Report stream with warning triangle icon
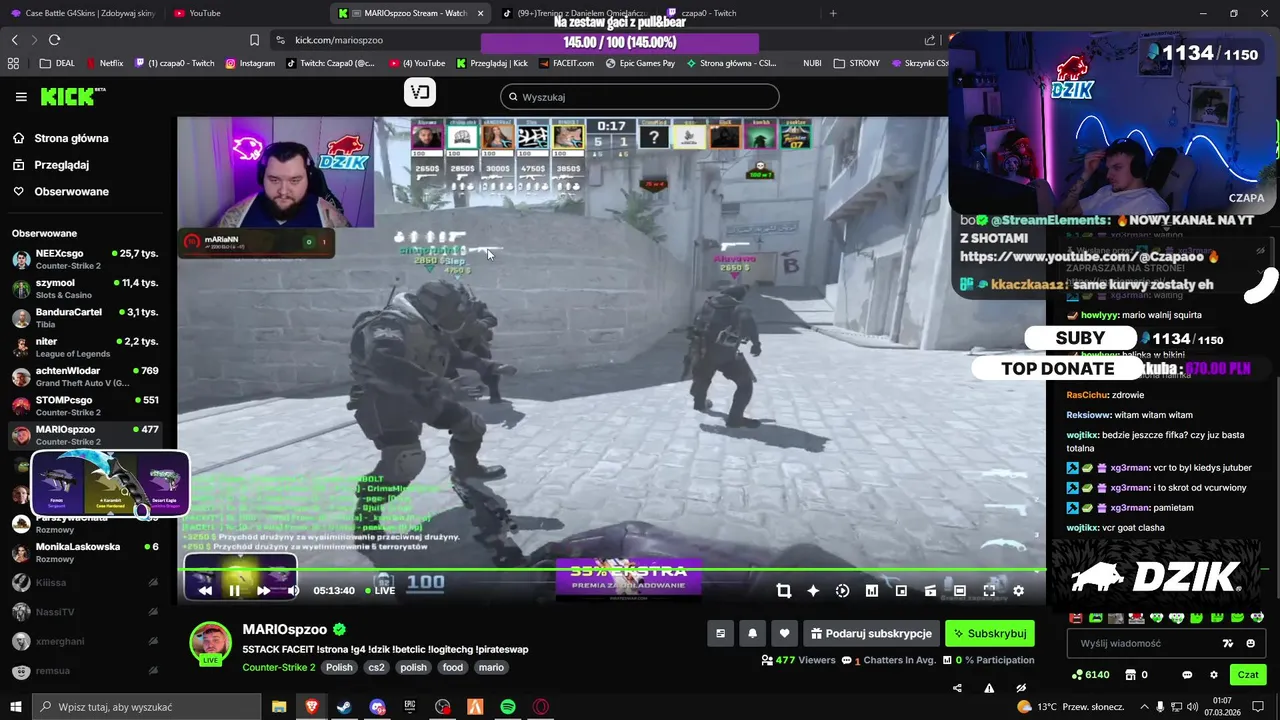The image size is (1280, 720). (989, 688)
